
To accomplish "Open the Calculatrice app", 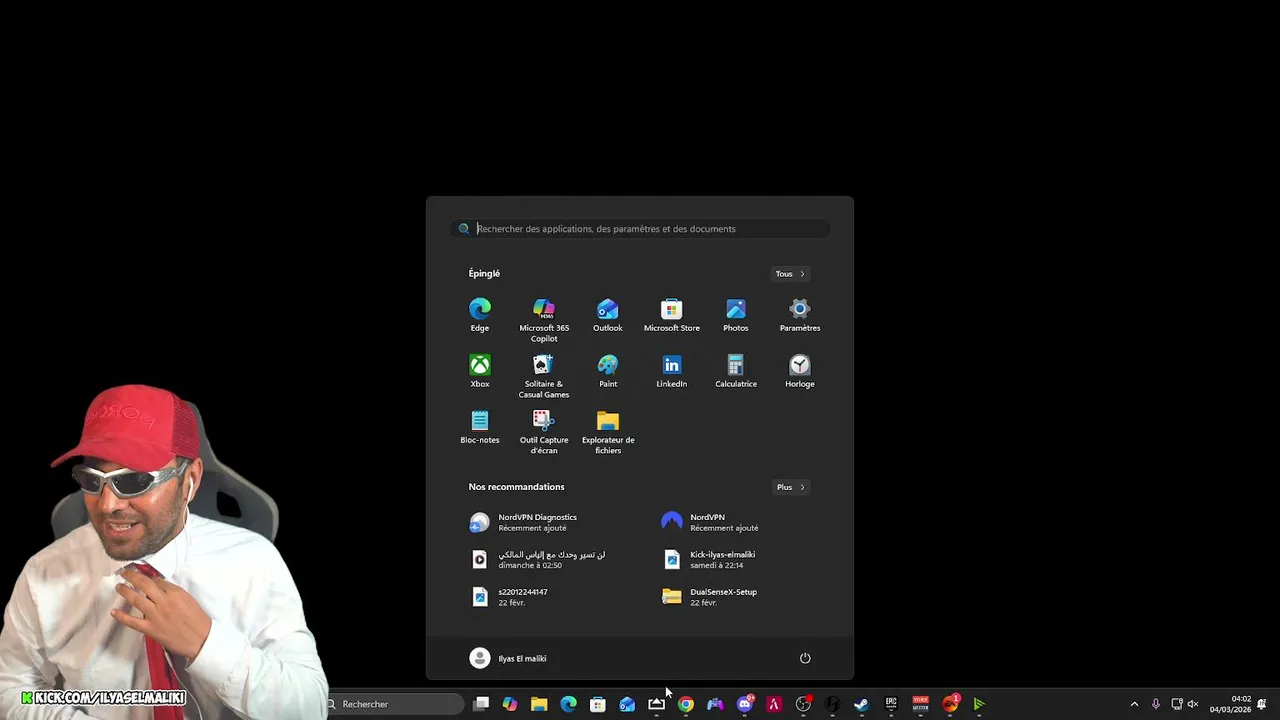I will tap(736, 370).
